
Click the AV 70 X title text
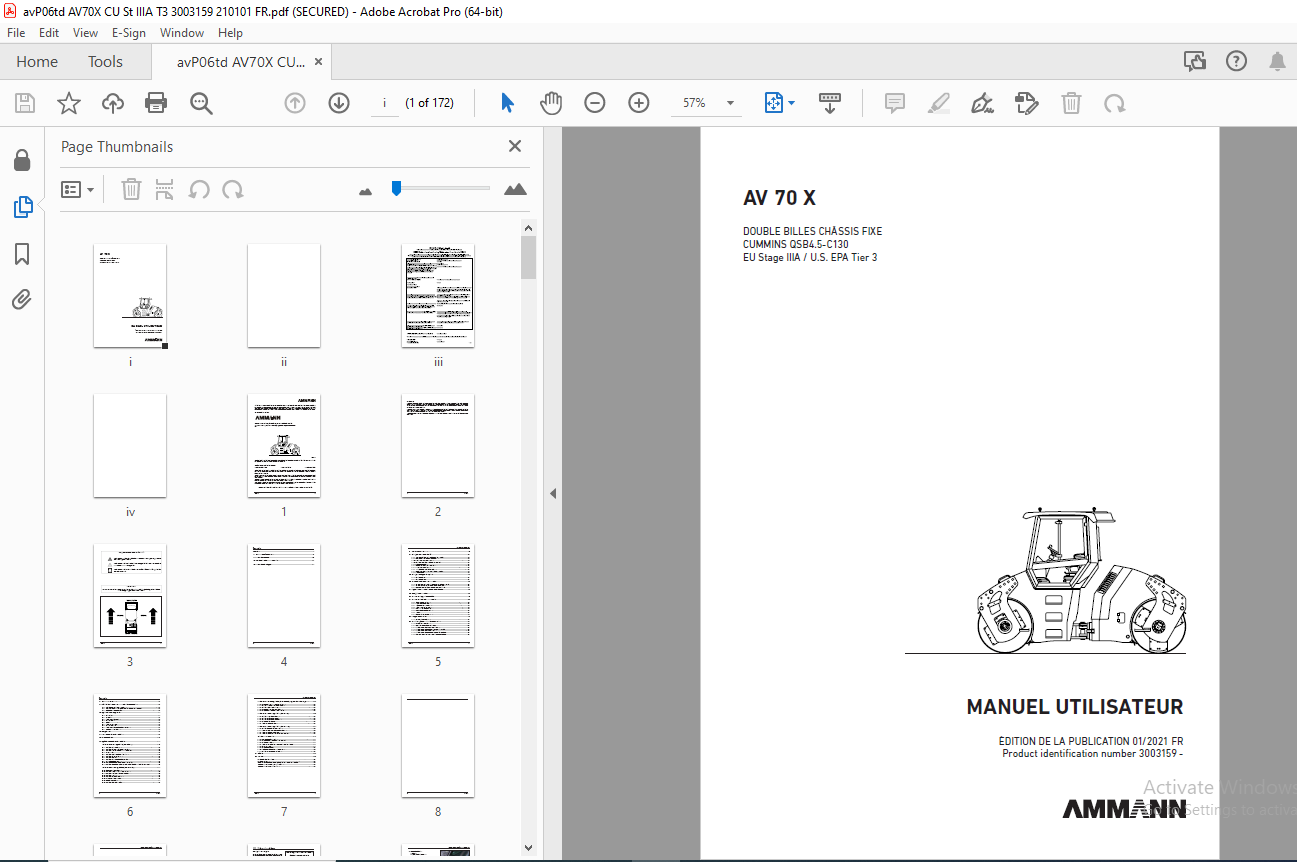click(780, 198)
